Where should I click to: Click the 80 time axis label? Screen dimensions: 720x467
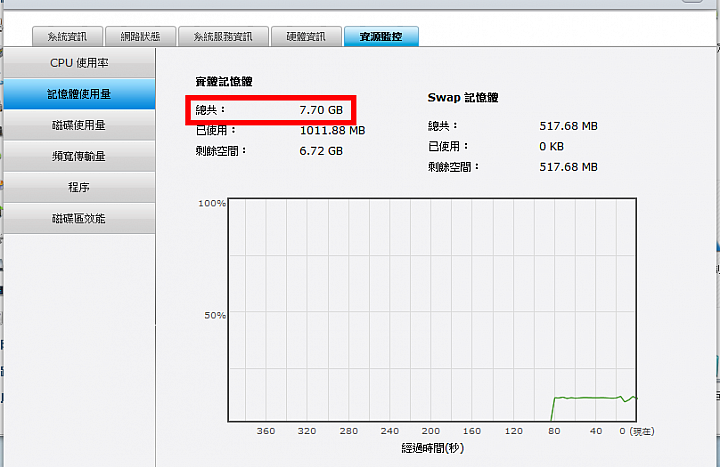(x=554, y=431)
